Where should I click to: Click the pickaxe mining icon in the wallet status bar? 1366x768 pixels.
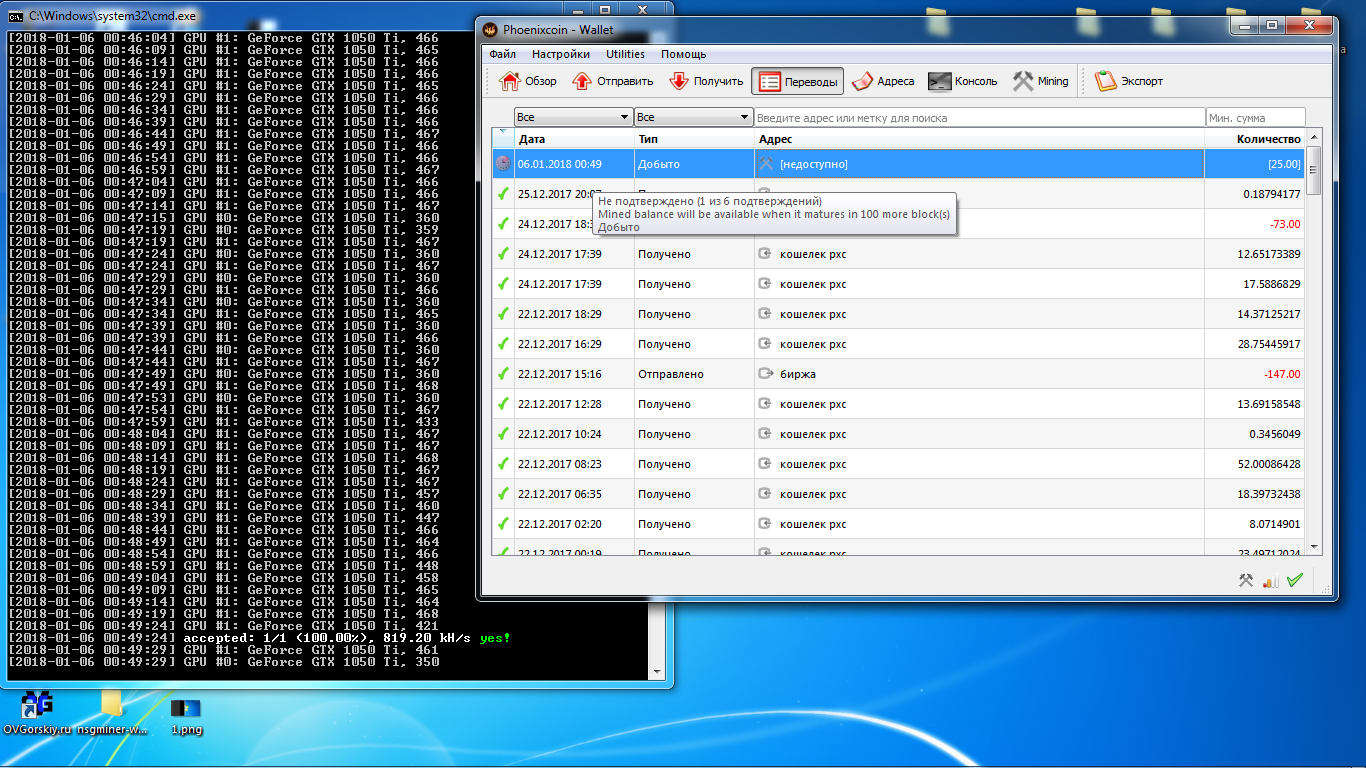(1246, 580)
